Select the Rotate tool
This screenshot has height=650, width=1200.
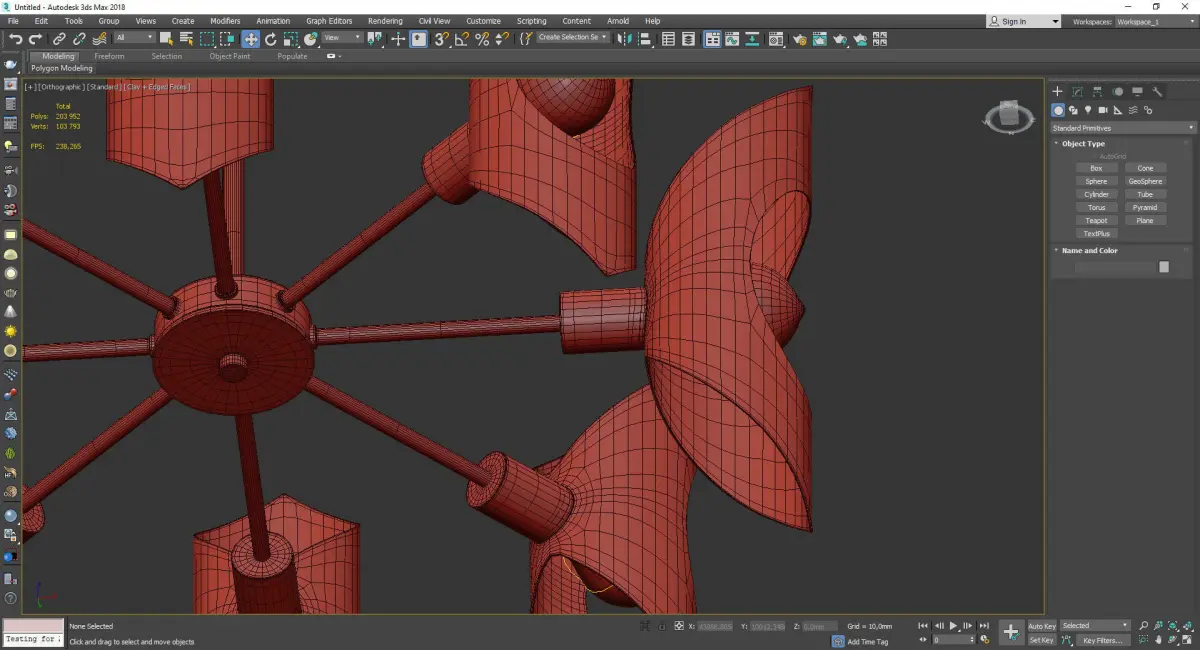pos(270,39)
